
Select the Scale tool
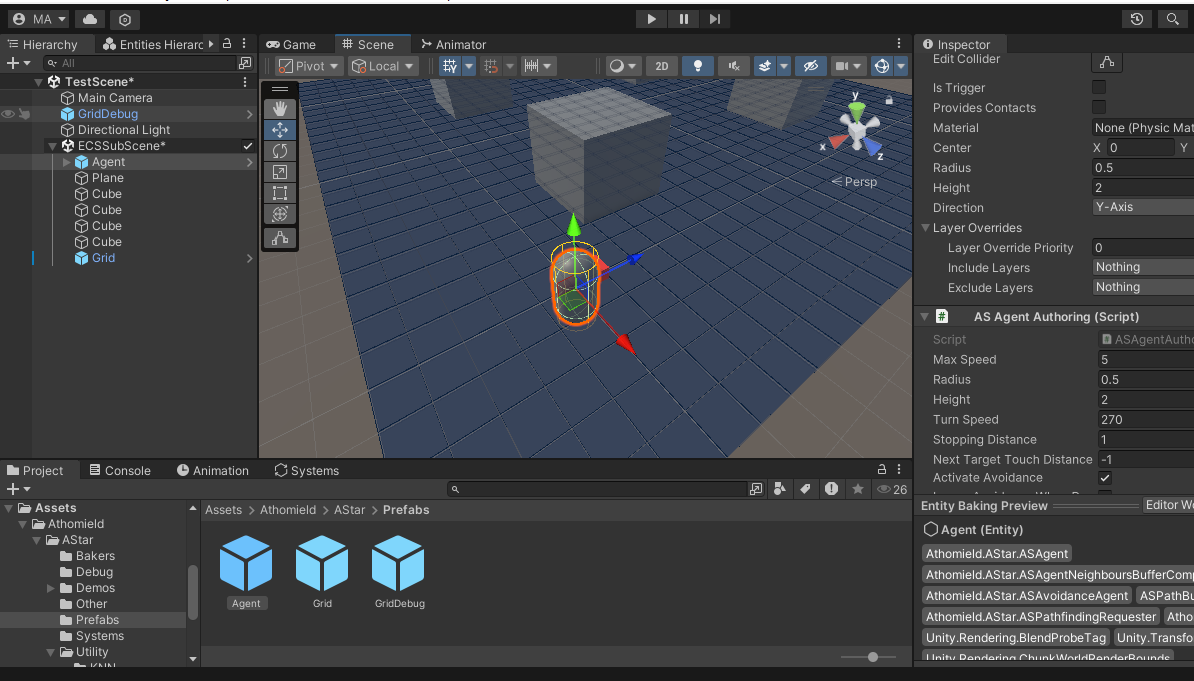(280, 172)
